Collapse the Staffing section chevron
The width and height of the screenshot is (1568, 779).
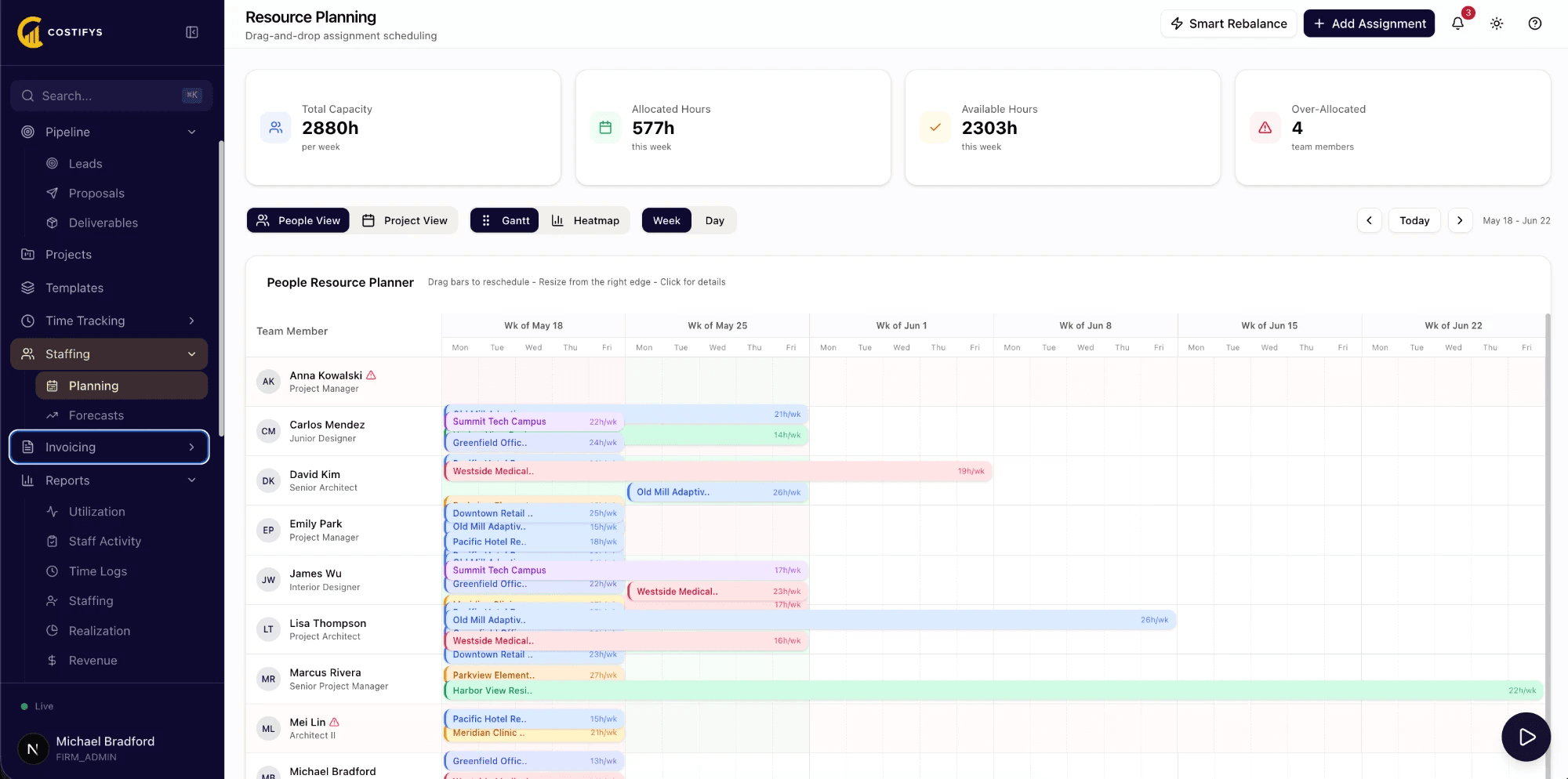[192, 354]
